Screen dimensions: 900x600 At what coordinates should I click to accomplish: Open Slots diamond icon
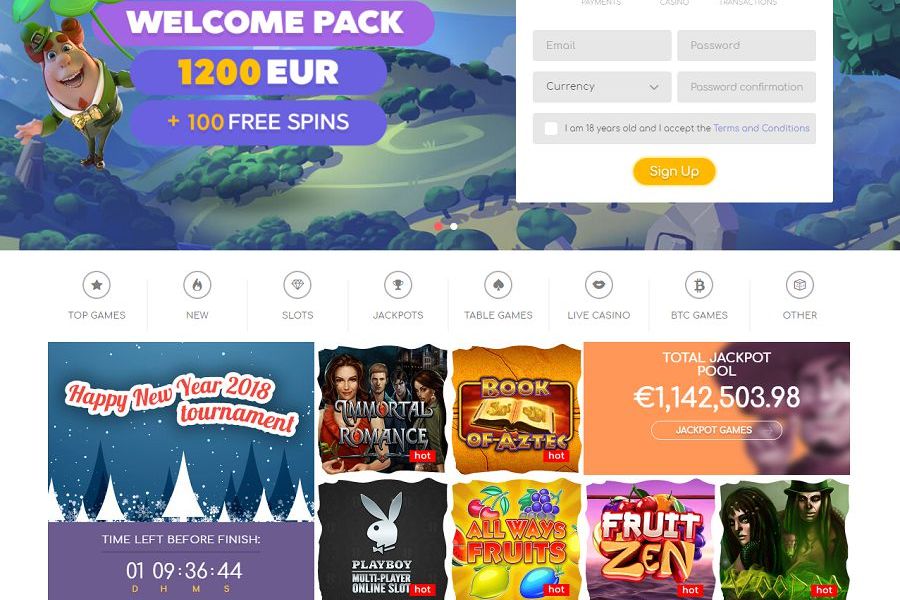coord(297,285)
